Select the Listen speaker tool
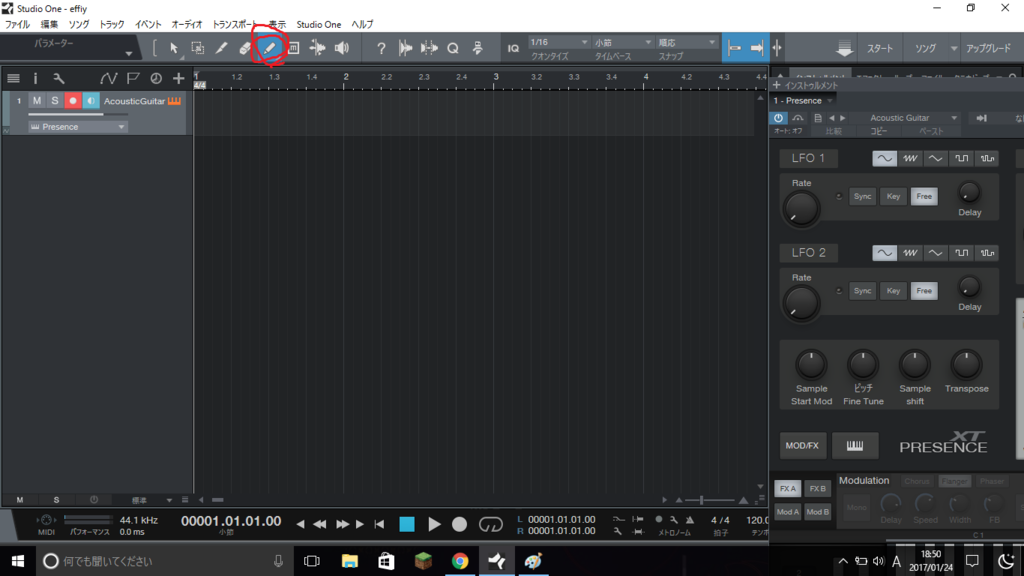 [x=342, y=48]
